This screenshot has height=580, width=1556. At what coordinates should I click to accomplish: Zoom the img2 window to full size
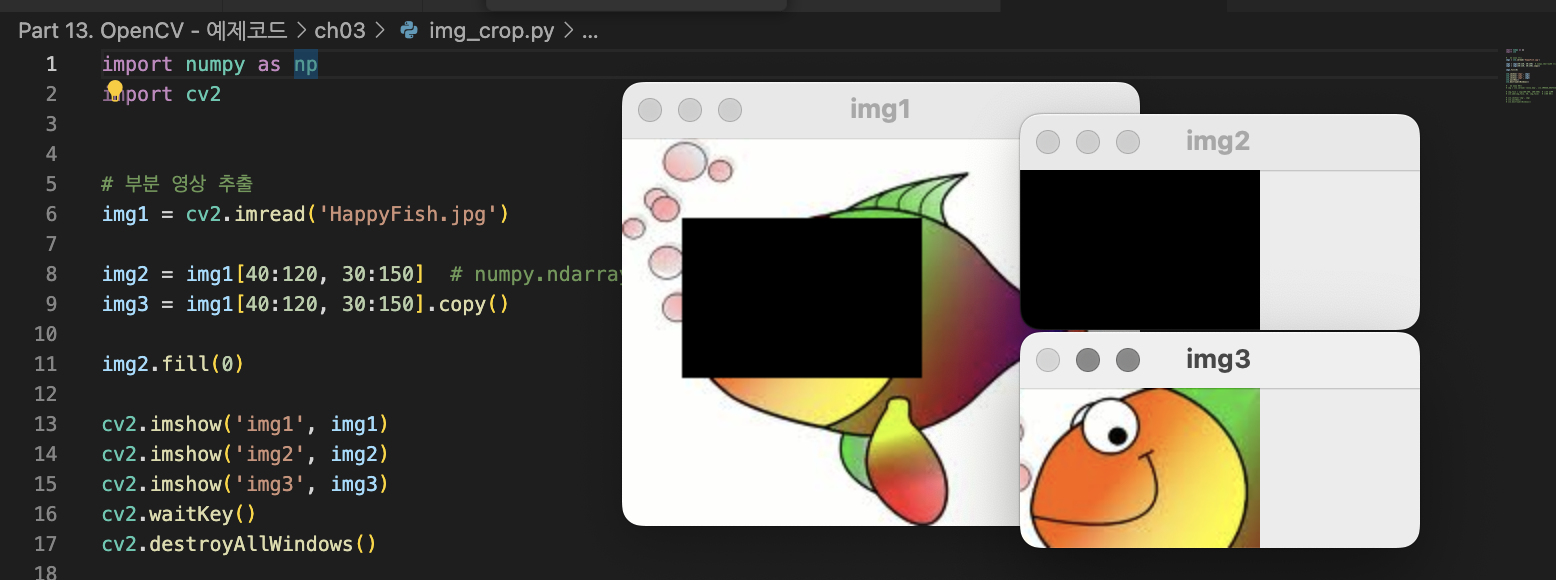coord(1128,142)
